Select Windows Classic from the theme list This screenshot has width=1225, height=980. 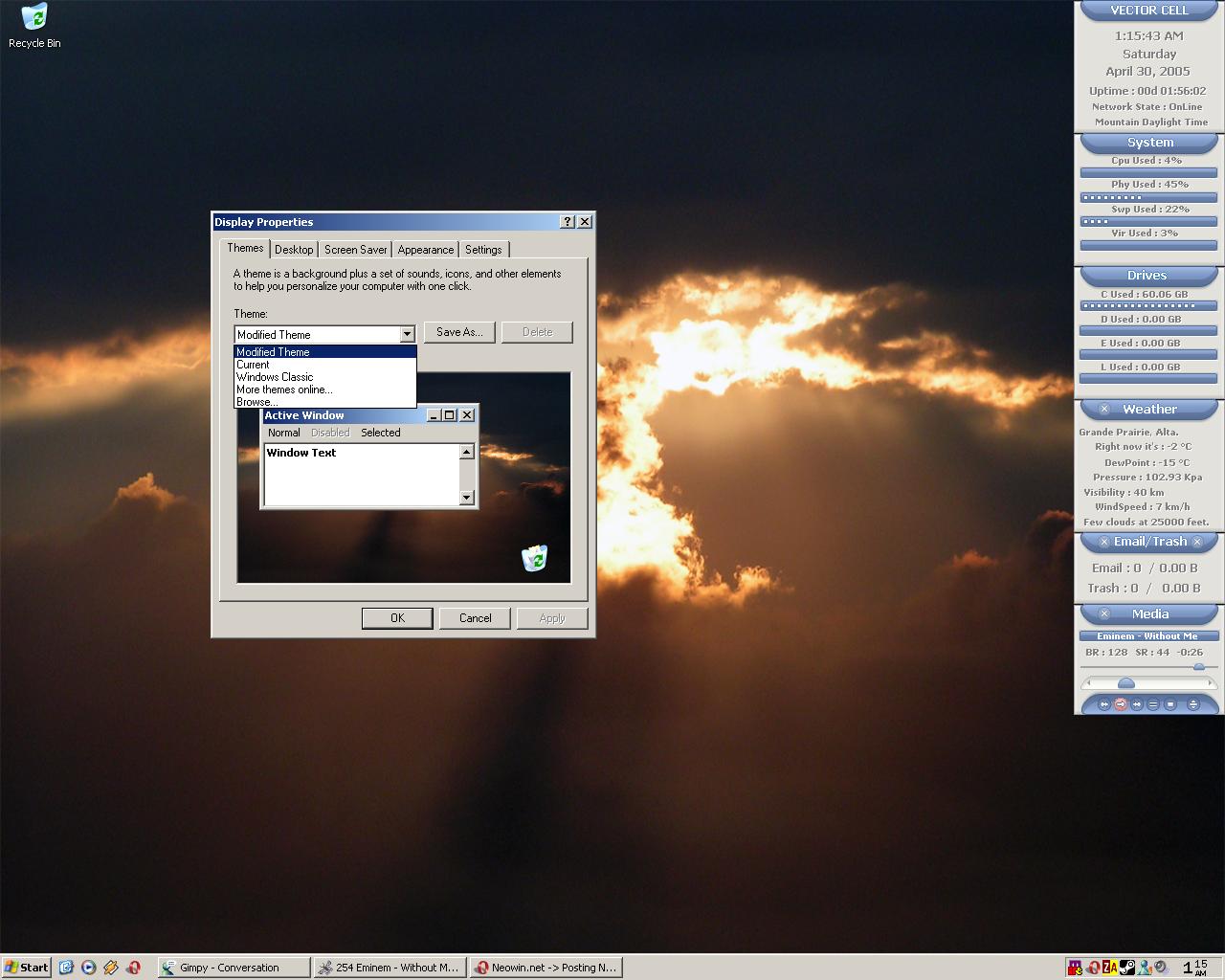pyautogui.click(x=275, y=377)
